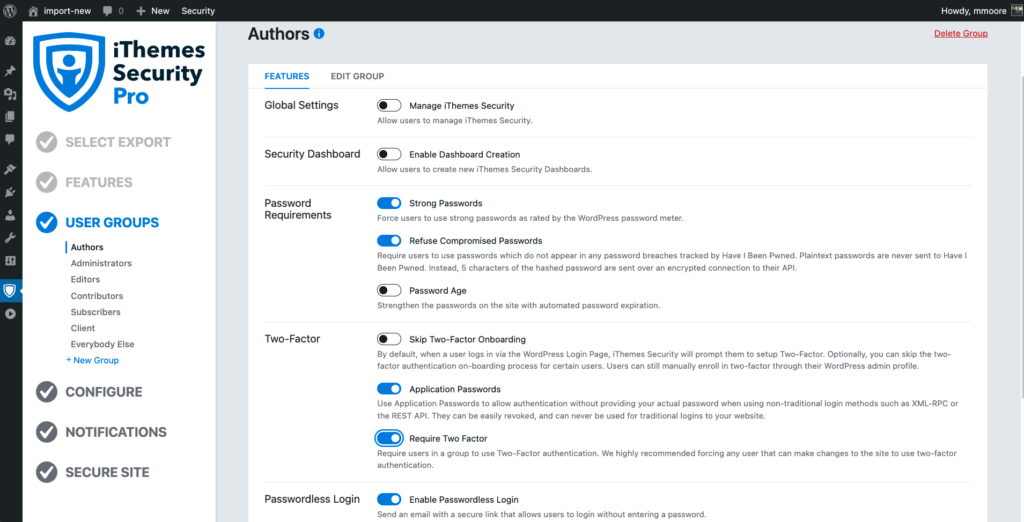The width and height of the screenshot is (1024, 522).
Task: Enable Dashboard Creation toggle
Action: [389, 154]
